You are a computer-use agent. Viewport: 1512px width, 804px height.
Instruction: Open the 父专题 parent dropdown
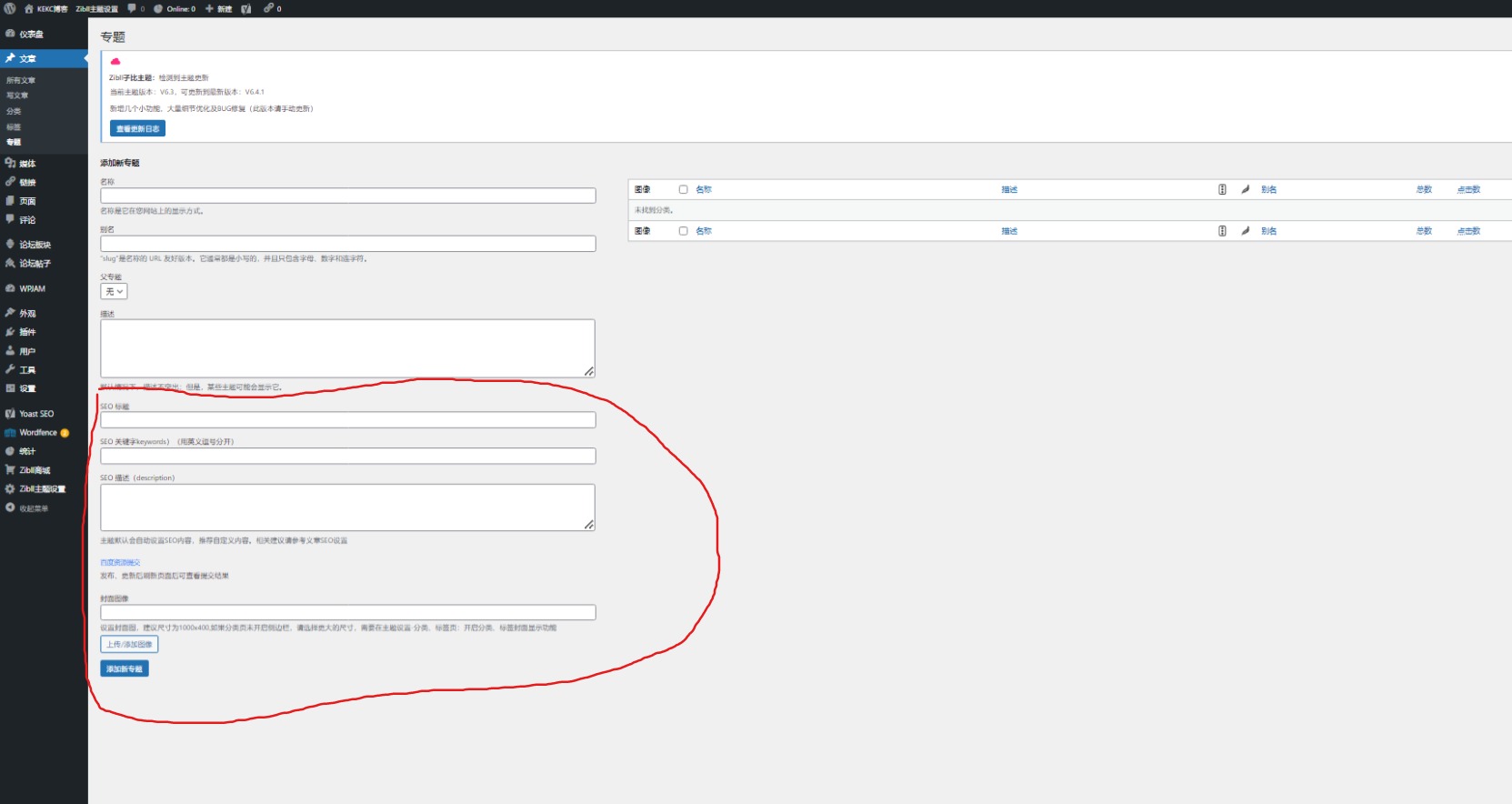[114, 292]
